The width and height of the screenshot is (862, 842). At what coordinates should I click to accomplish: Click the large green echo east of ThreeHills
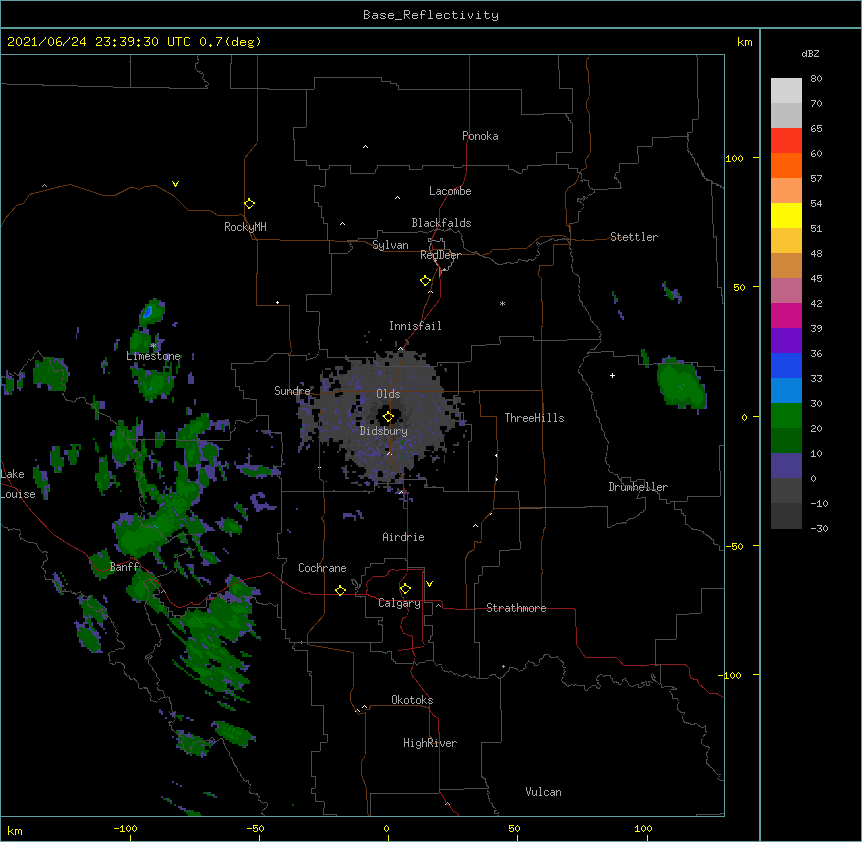tap(681, 383)
